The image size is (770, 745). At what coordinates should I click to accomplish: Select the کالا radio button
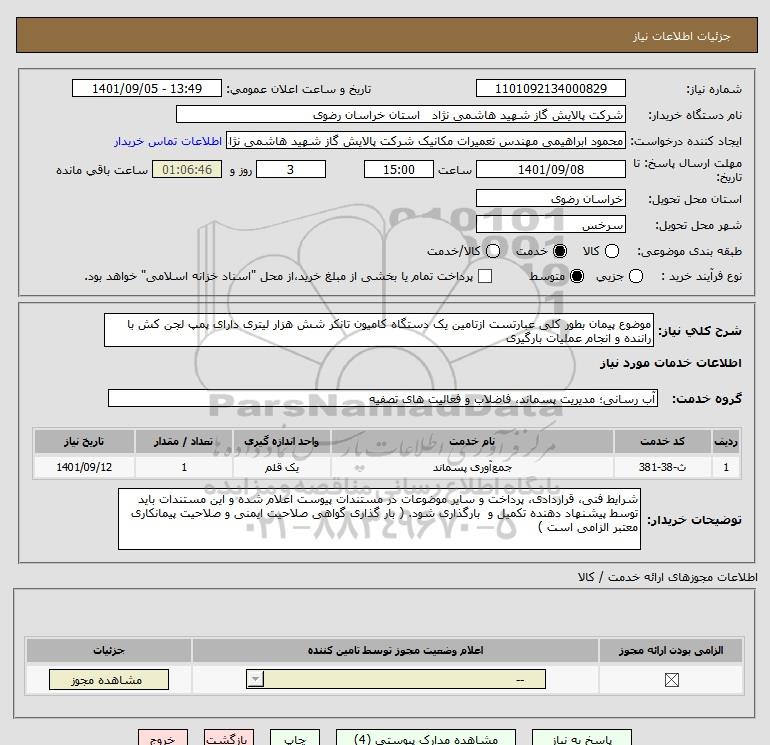[611, 251]
